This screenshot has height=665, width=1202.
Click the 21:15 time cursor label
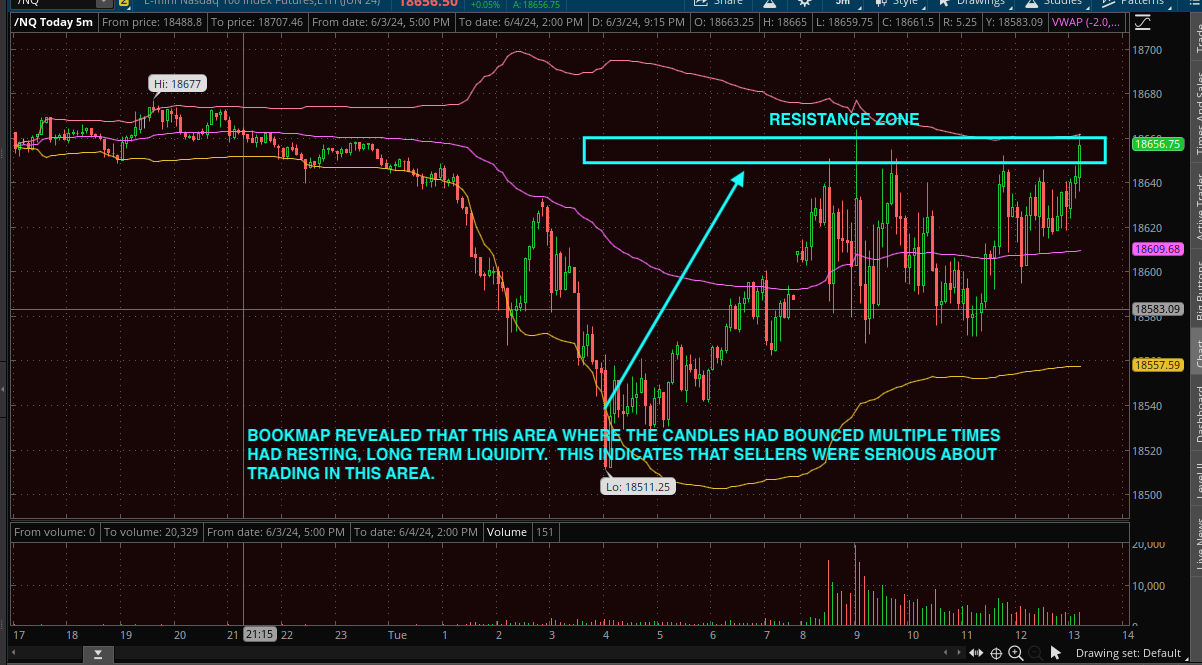[260, 634]
